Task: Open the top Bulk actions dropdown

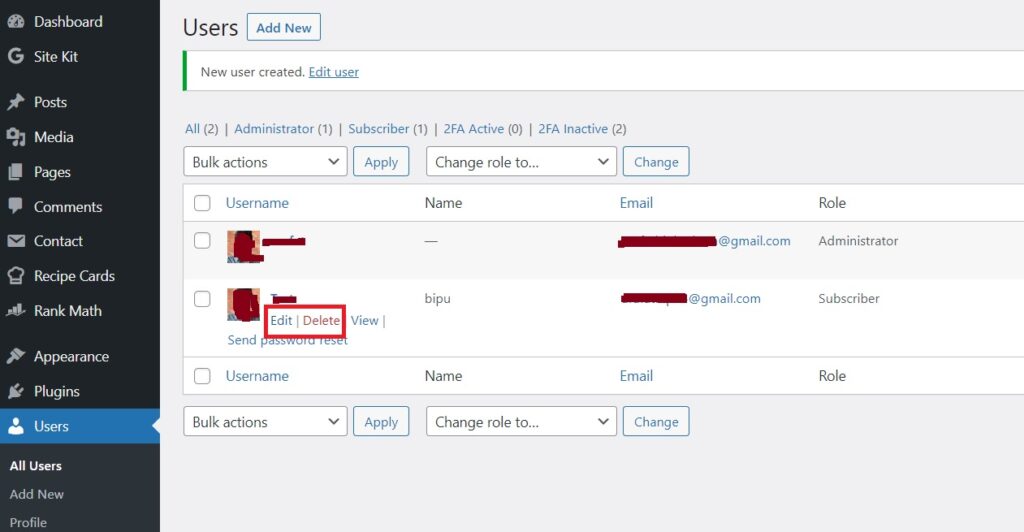Action: (x=265, y=162)
